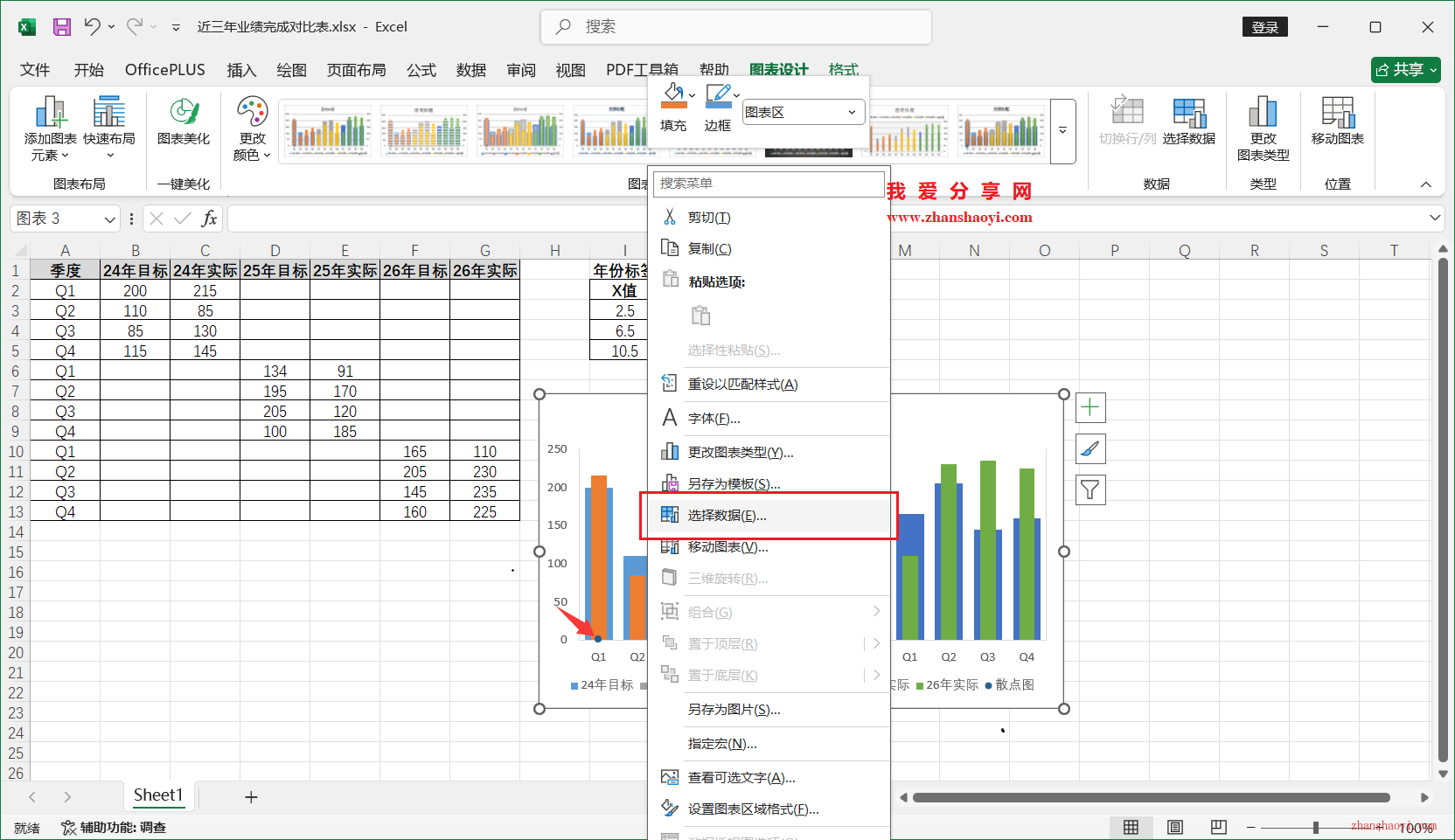Open the Format (格式) tab
The image size is (1455, 840).
(x=844, y=70)
